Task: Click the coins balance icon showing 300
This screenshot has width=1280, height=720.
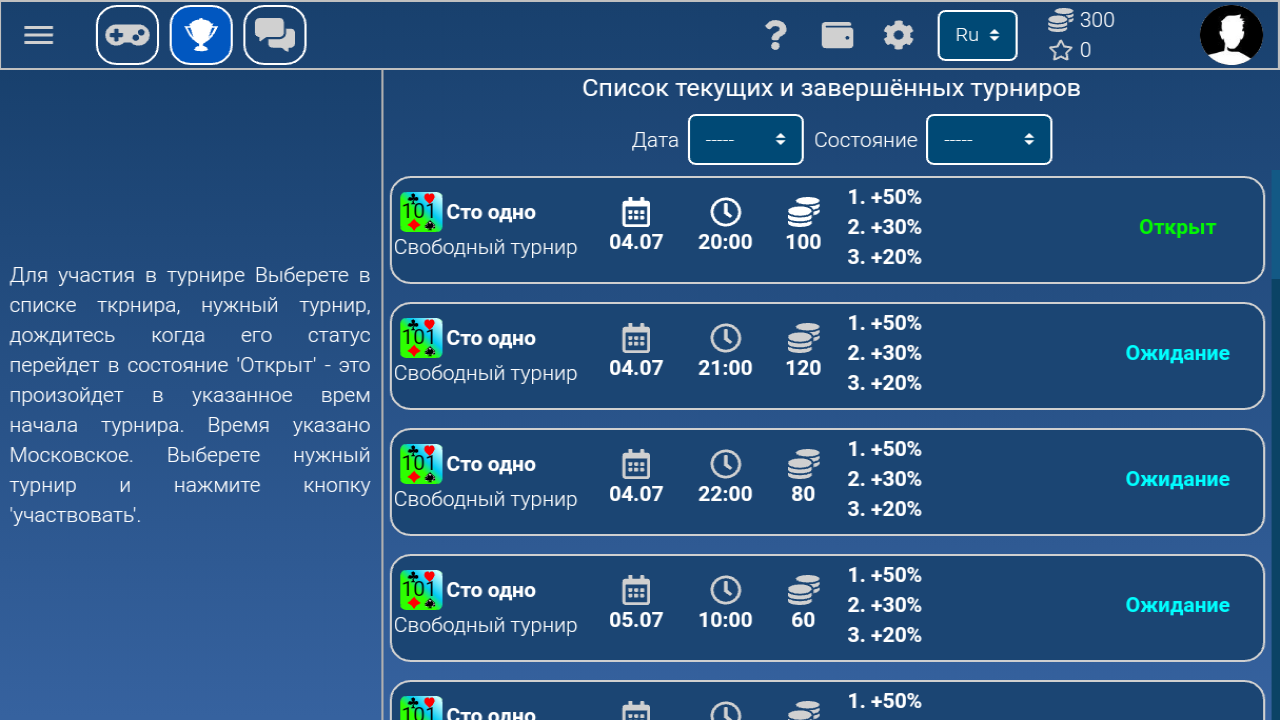Action: tap(1063, 19)
